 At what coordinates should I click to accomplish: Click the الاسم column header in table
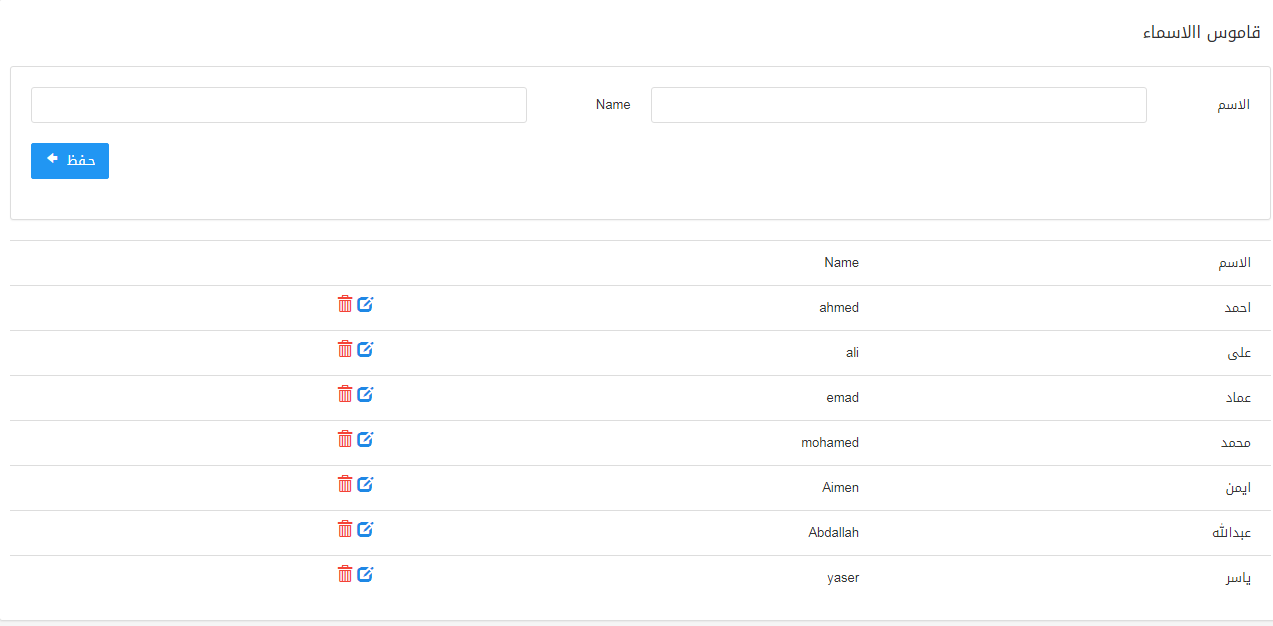(1234, 263)
